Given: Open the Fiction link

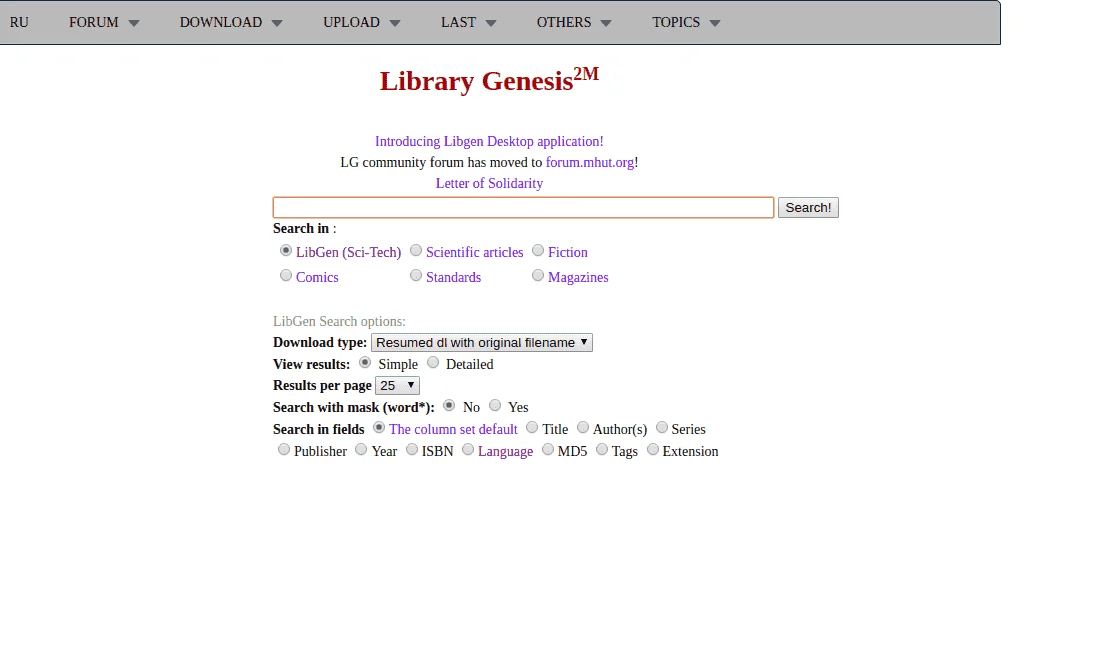Looking at the screenshot, I should coord(567,252).
